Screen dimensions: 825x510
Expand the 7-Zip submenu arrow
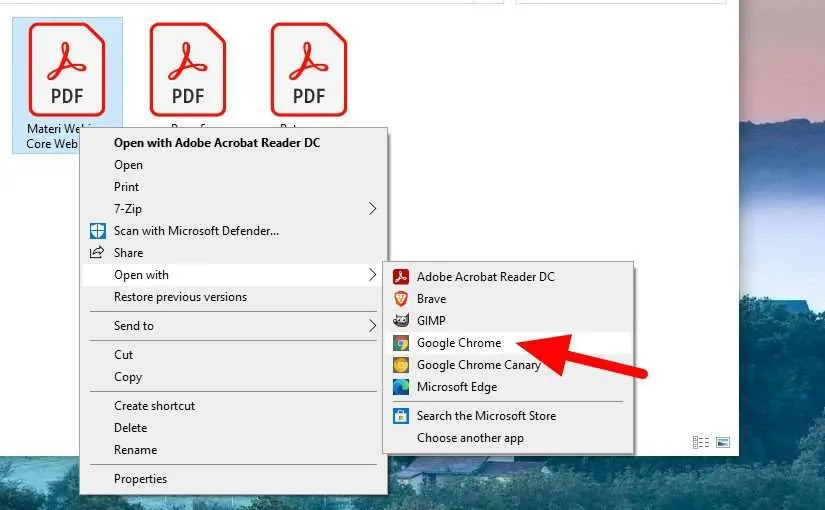coord(373,209)
